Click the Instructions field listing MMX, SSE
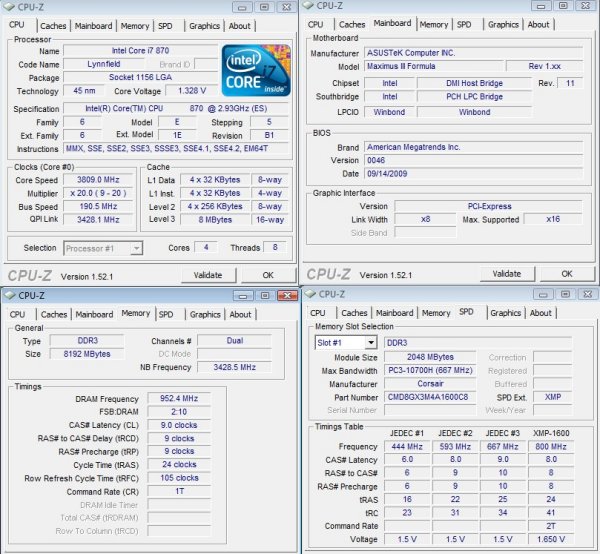Viewport: 600px width, 554px height. click(176, 148)
